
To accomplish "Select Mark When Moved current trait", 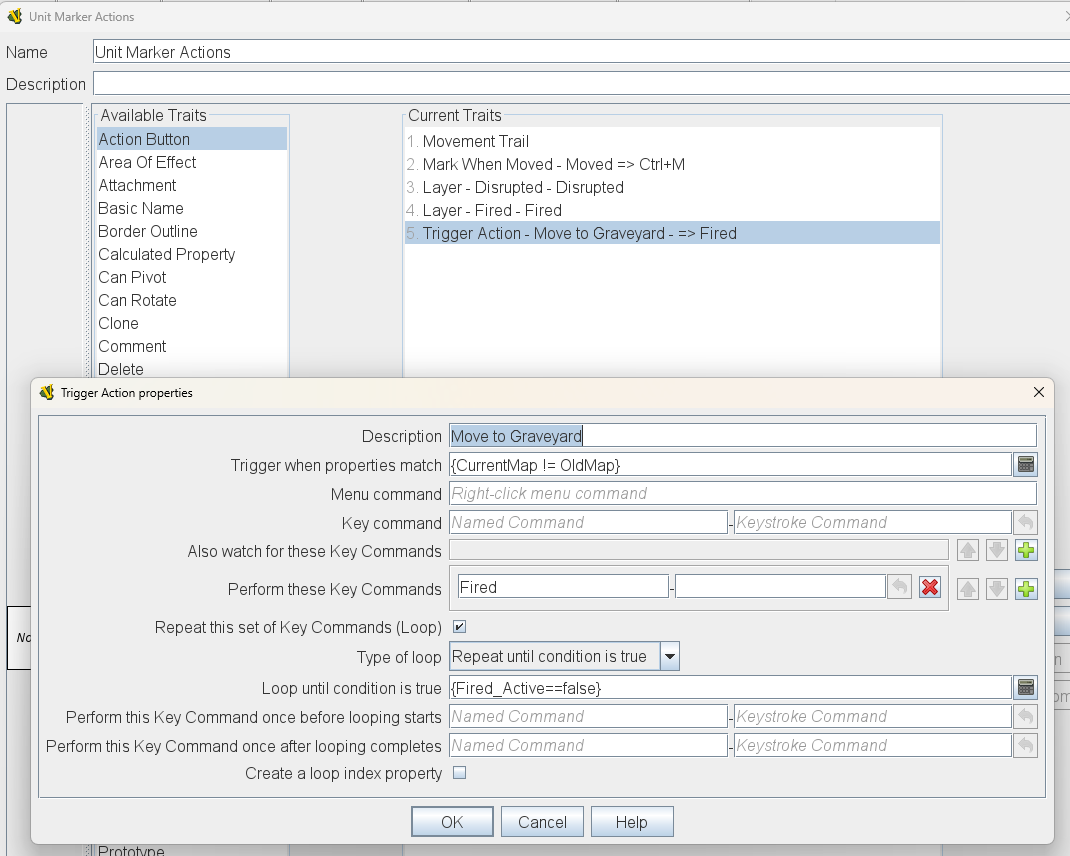I will [672, 165].
